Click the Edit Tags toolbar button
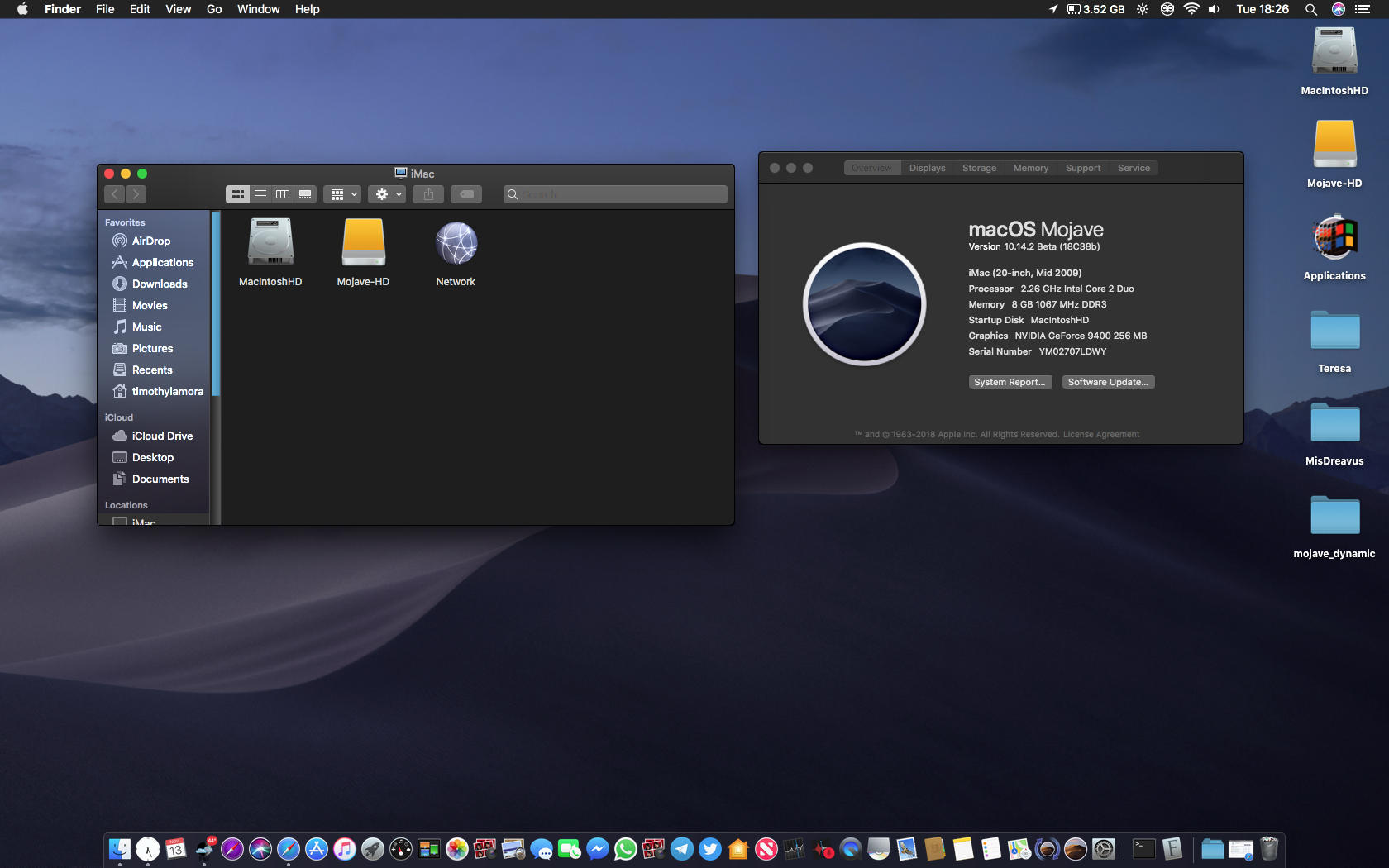Viewport: 1389px width, 868px height. click(466, 194)
